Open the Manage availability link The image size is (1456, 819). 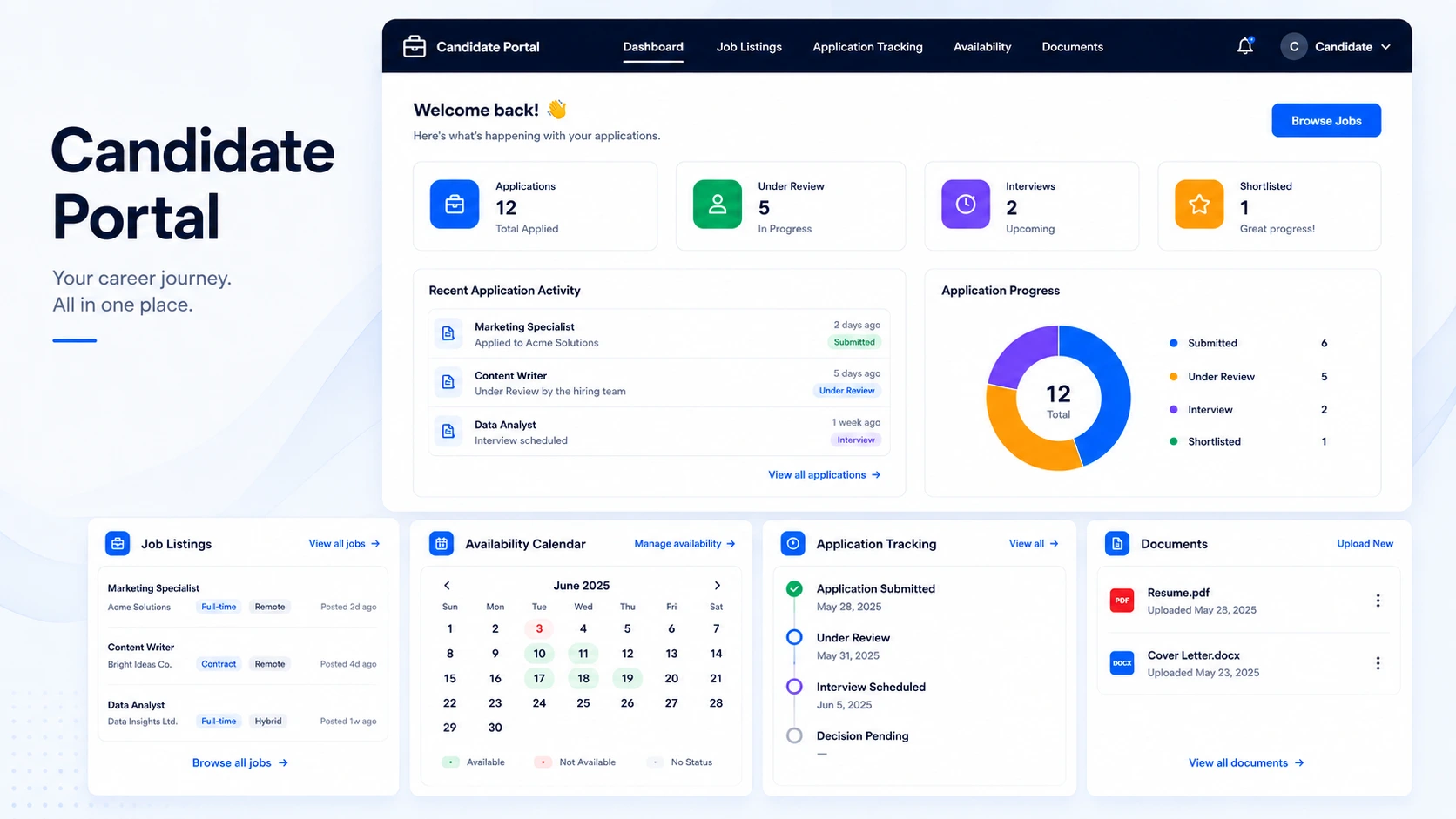pos(685,544)
